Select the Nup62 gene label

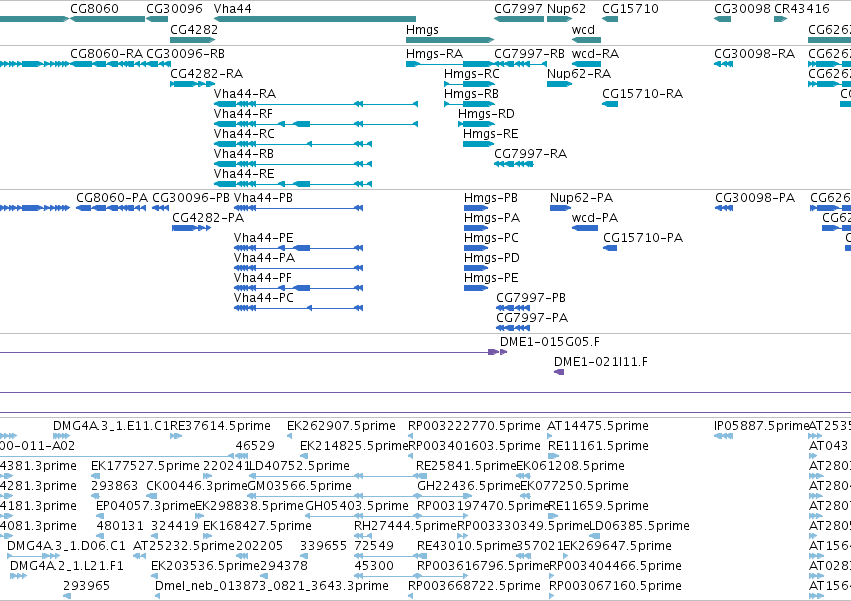click(567, 9)
